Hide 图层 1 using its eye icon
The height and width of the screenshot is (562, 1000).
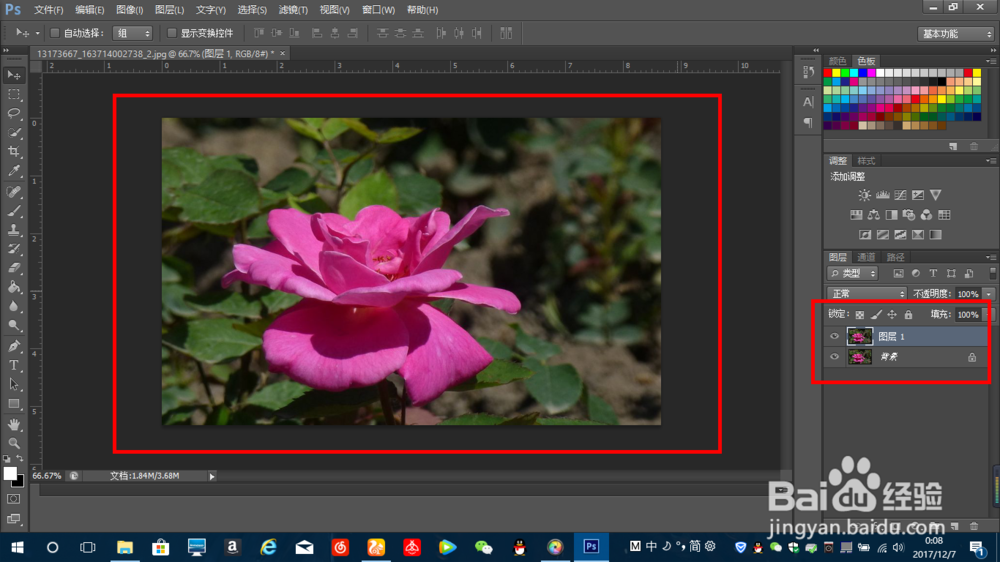(835, 337)
